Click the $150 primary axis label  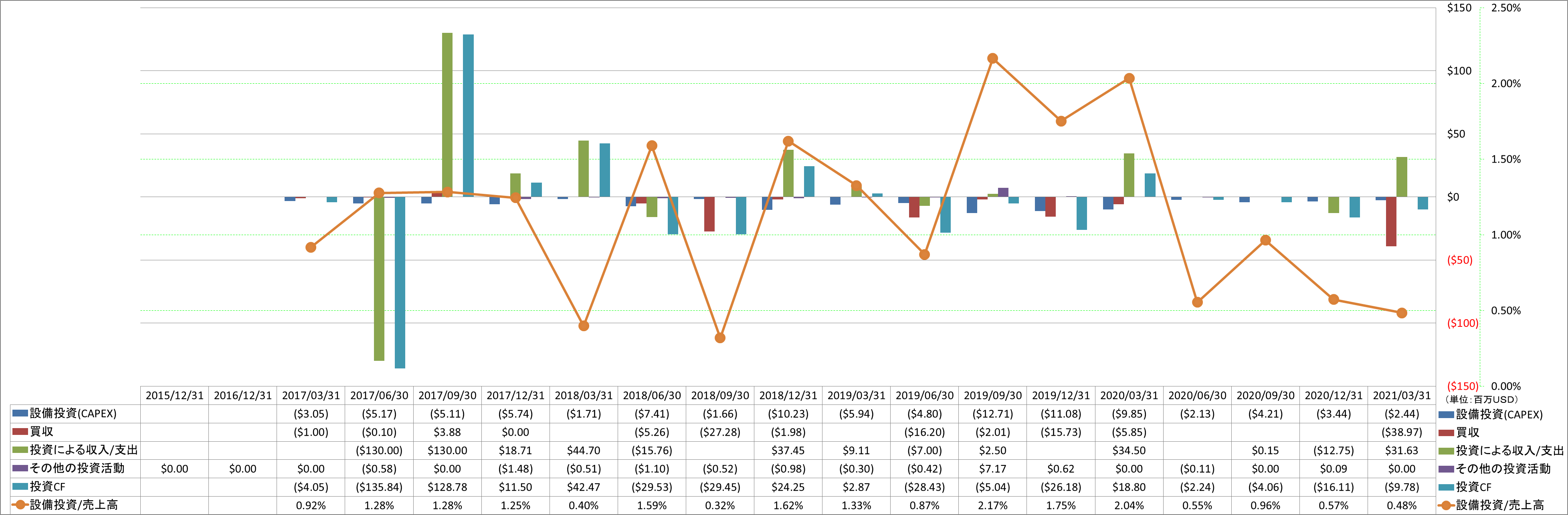1459,8
